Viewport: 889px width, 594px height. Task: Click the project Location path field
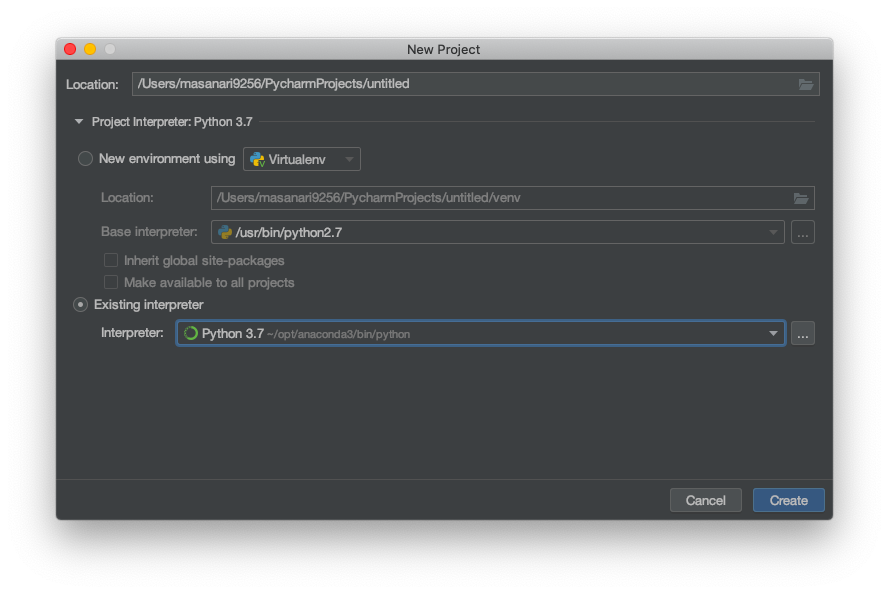tap(475, 84)
